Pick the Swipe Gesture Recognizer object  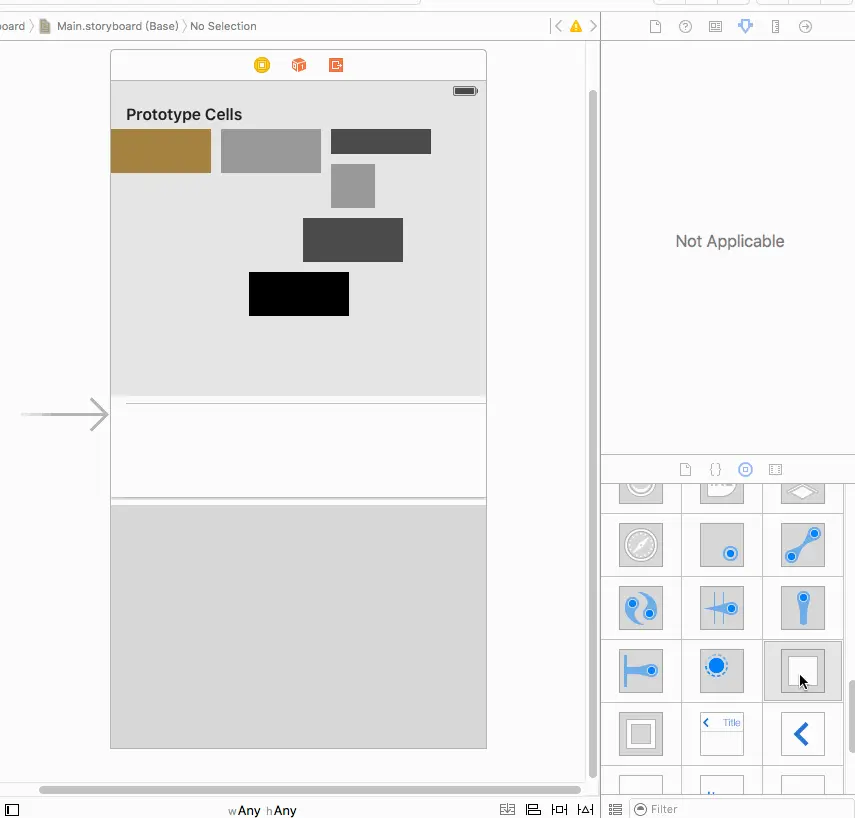pyautogui.click(x=722, y=608)
